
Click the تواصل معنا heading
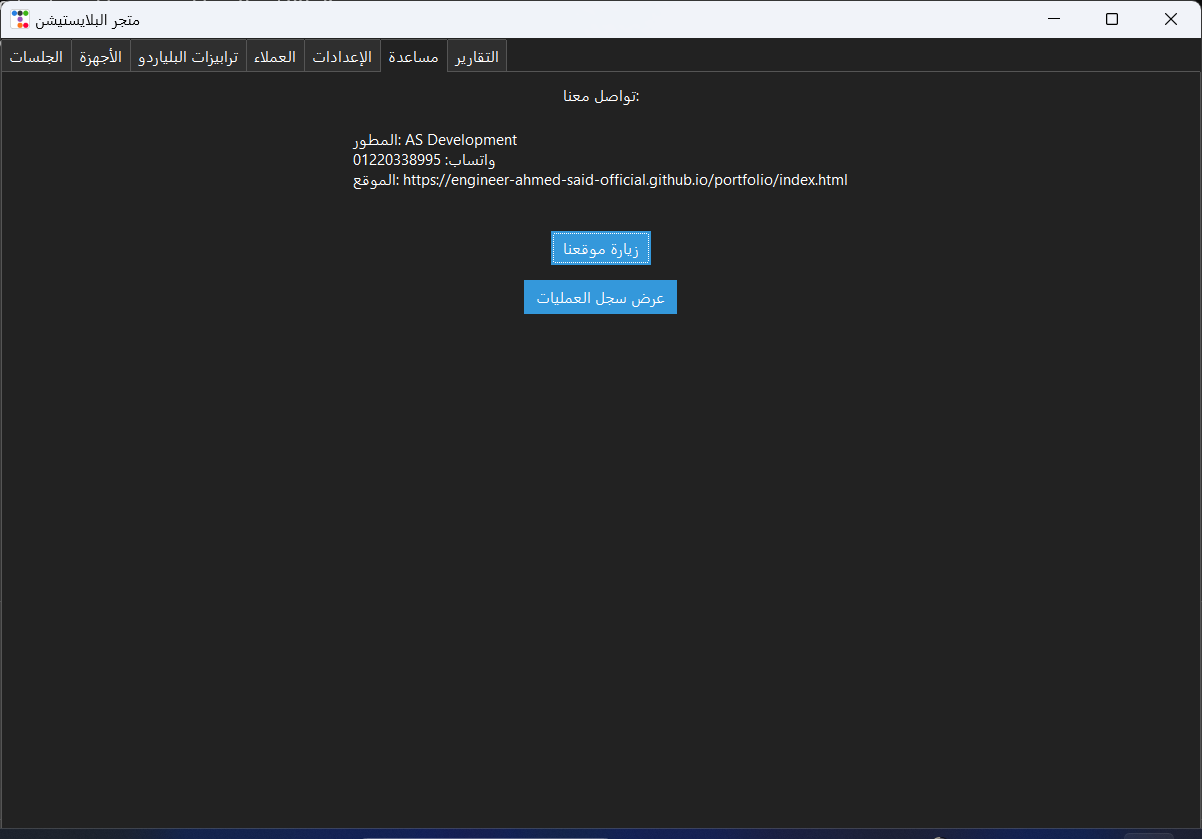click(601, 96)
